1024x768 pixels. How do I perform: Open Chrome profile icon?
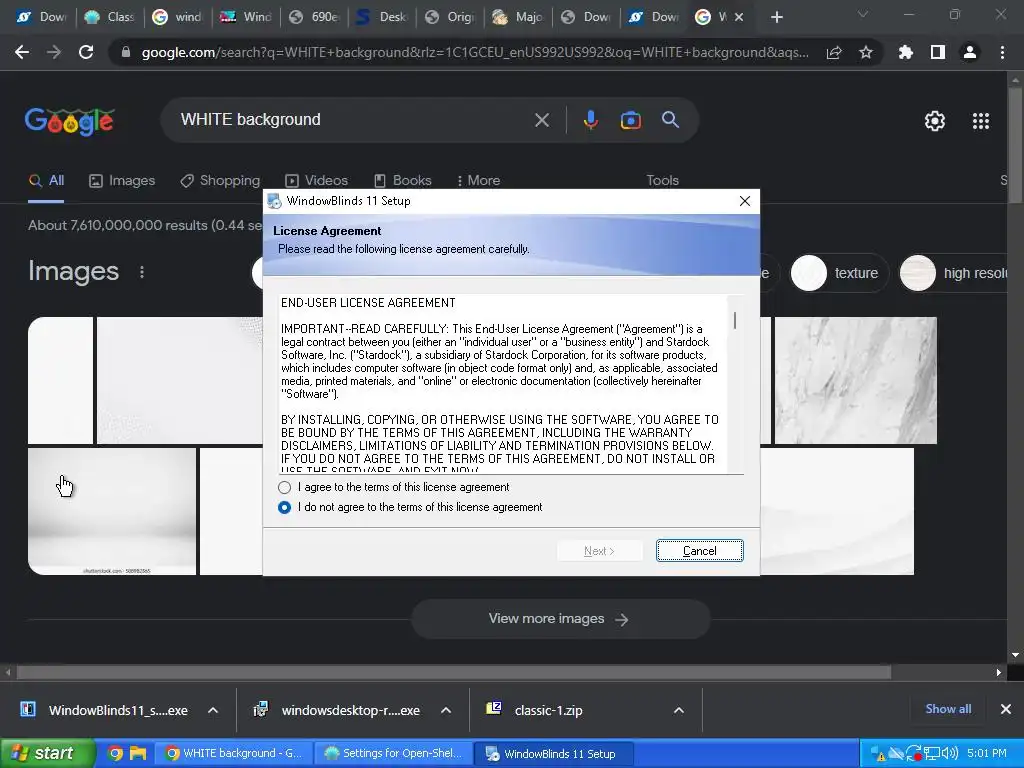click(970, 52)
